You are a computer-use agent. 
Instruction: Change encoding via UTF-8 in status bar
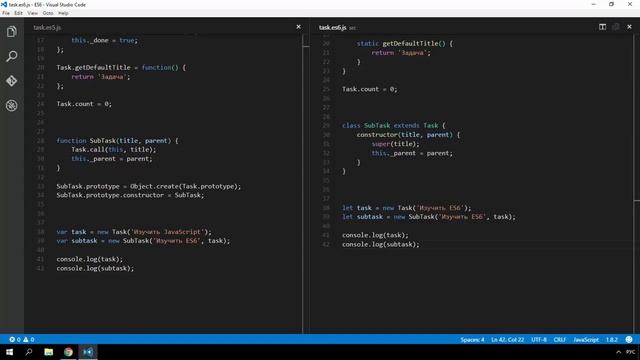(539, 340)
